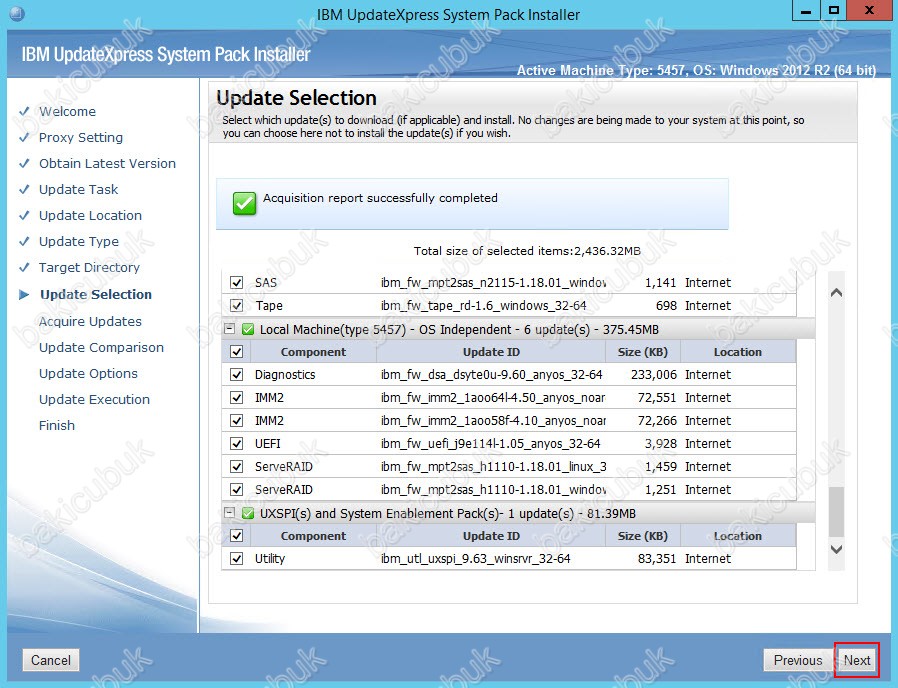Go to the Update Comparison step
This screenshot has height=688, width=898.
tap(101, 348)
